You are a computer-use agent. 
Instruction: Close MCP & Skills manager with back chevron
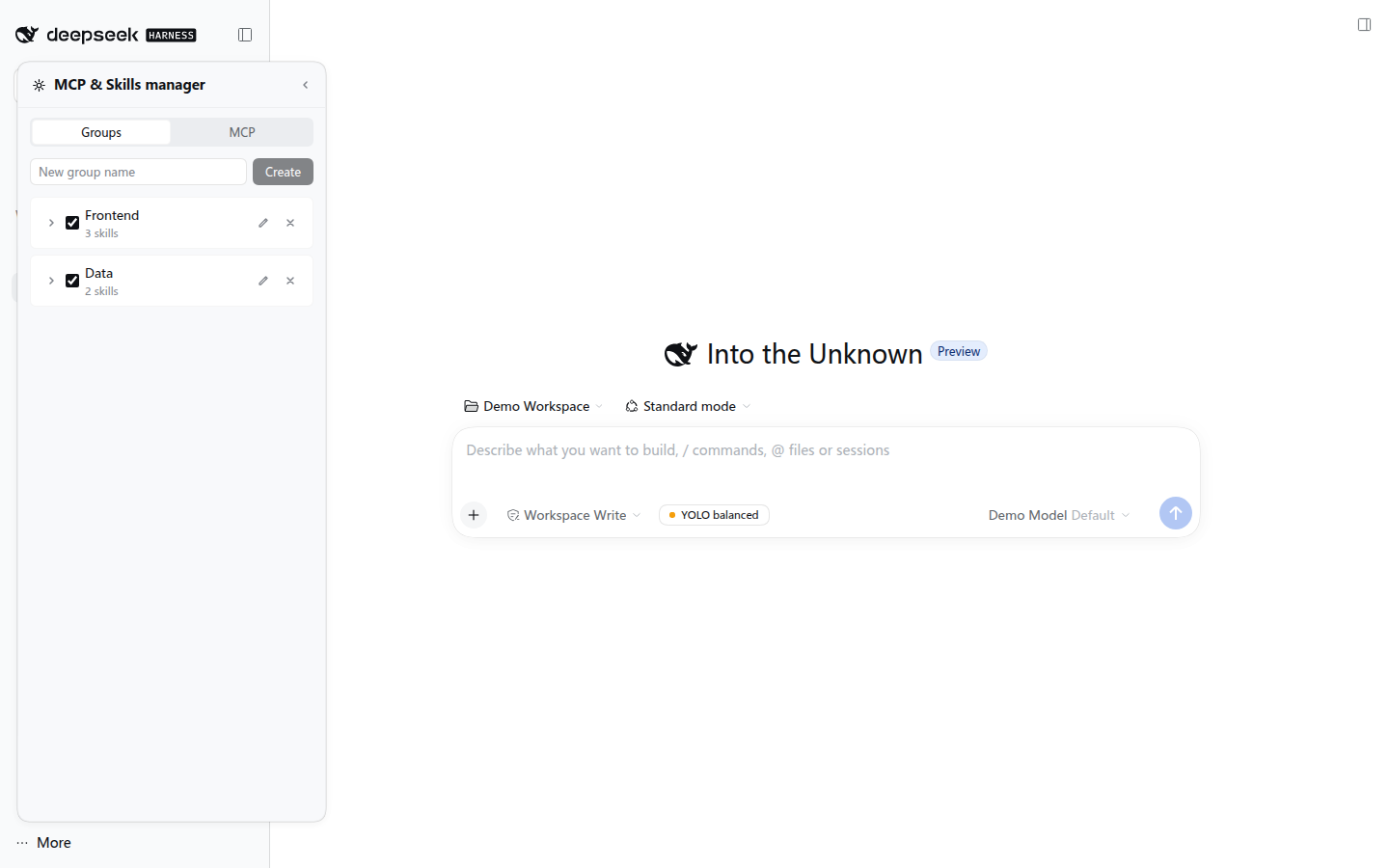click(x=306, y=85)
